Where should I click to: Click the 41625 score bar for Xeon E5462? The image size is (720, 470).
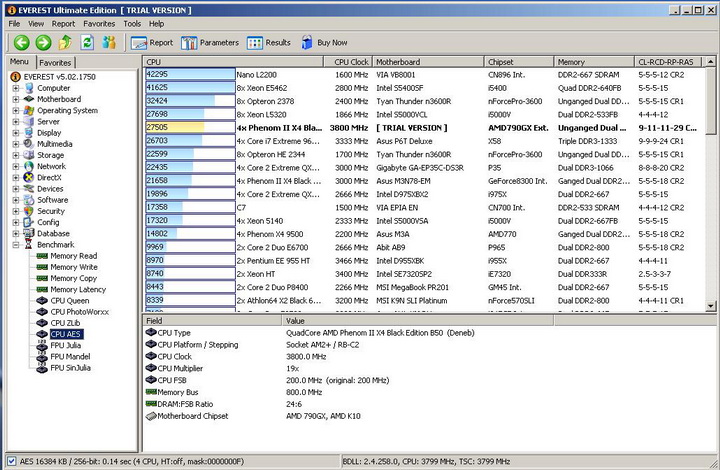(190, 88)
